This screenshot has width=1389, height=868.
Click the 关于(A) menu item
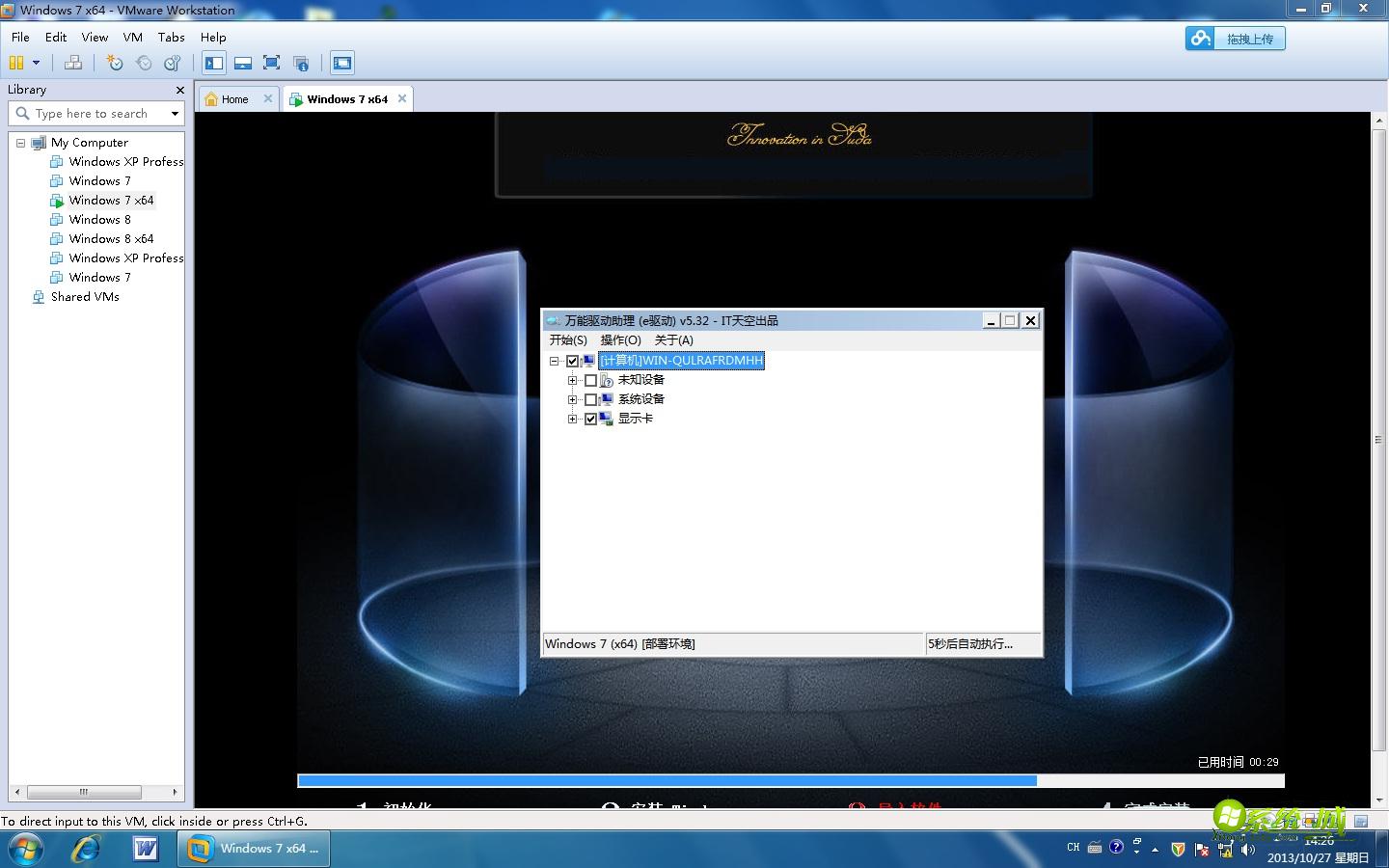(672, 340)
